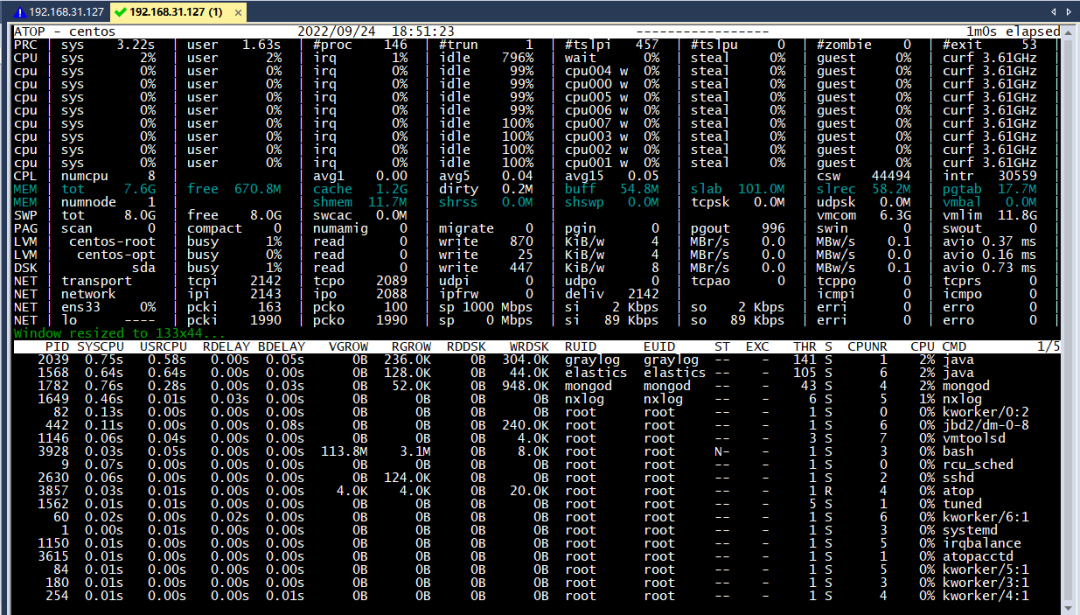This screenshot has width=1080, height=615.
Task: Click the ATOP - centos header title
Action: [65, 32]
